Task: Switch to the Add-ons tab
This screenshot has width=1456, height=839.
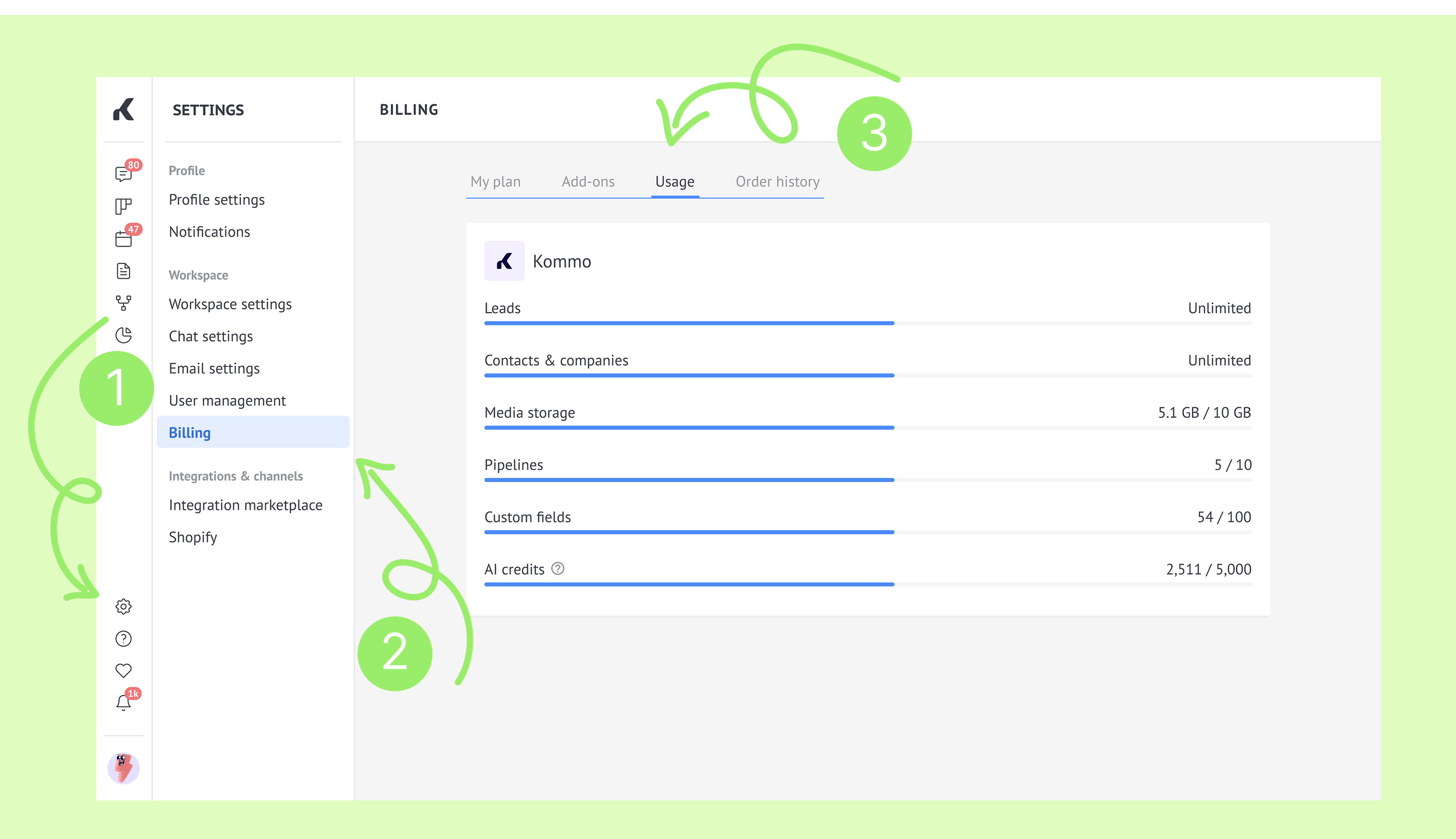Action: [x=588, y=181]
